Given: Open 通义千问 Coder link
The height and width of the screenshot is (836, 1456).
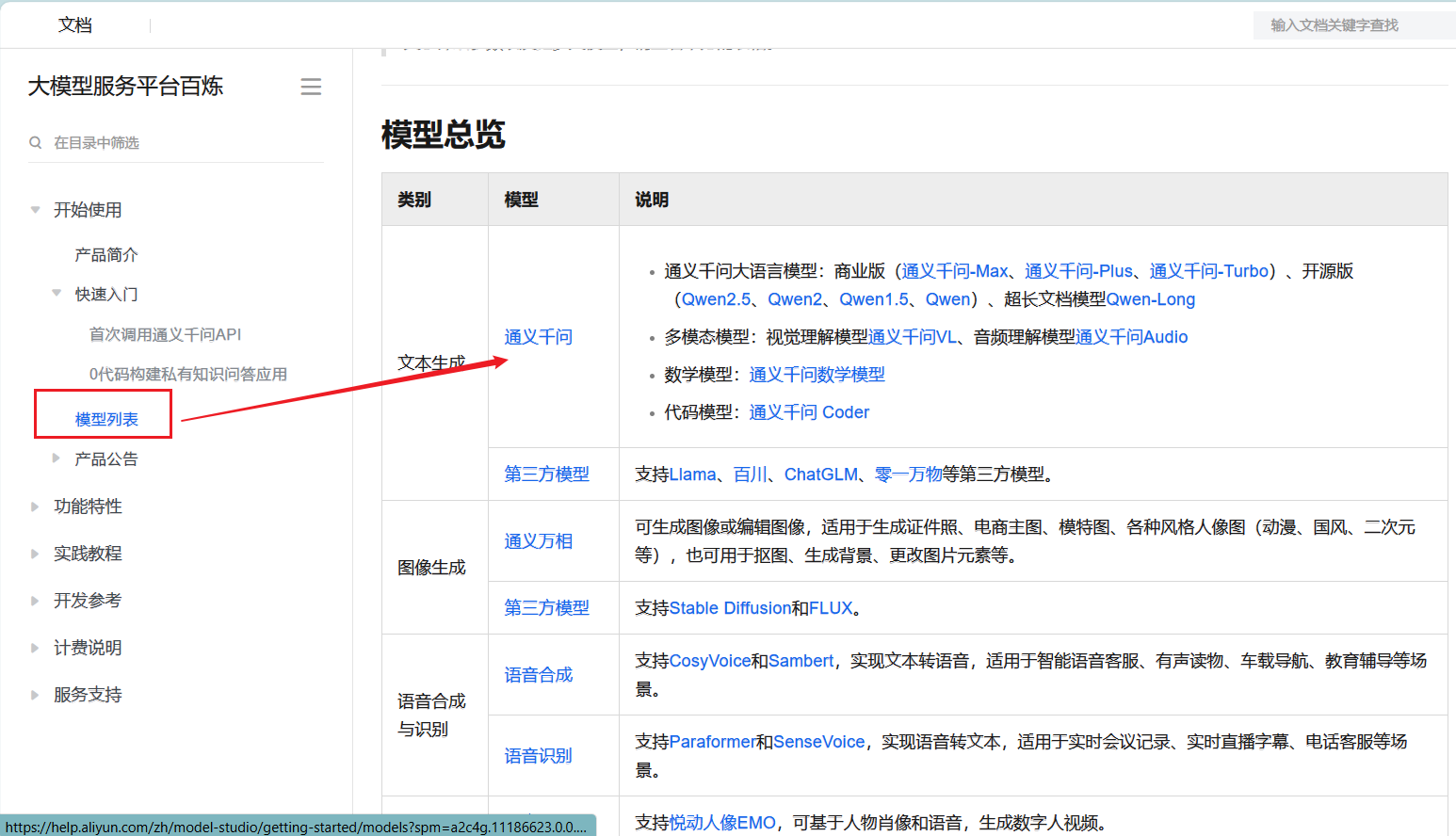Looking at the screenshot, I should coord(809,412).
